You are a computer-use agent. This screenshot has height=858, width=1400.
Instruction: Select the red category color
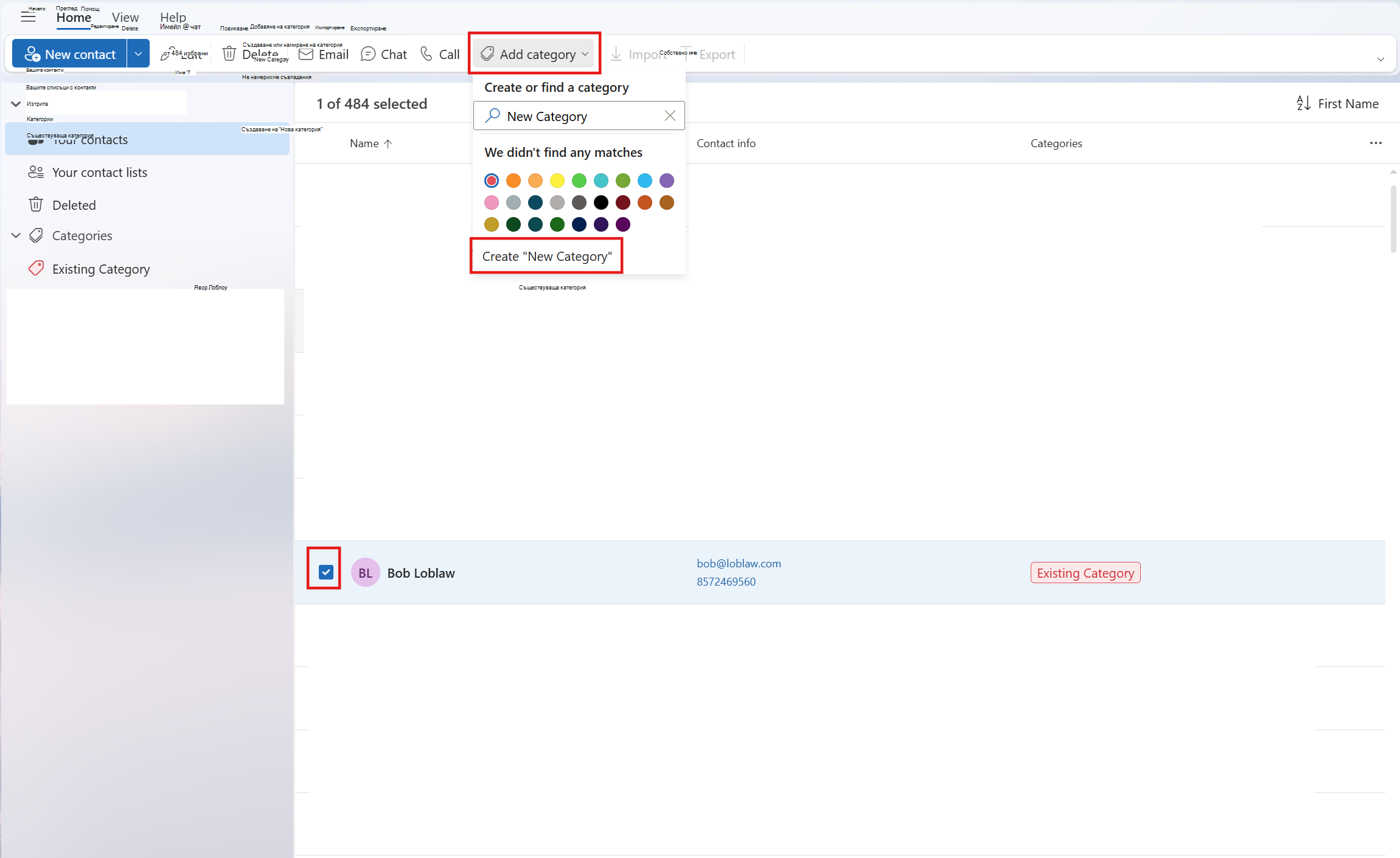[x=492, y=181]
